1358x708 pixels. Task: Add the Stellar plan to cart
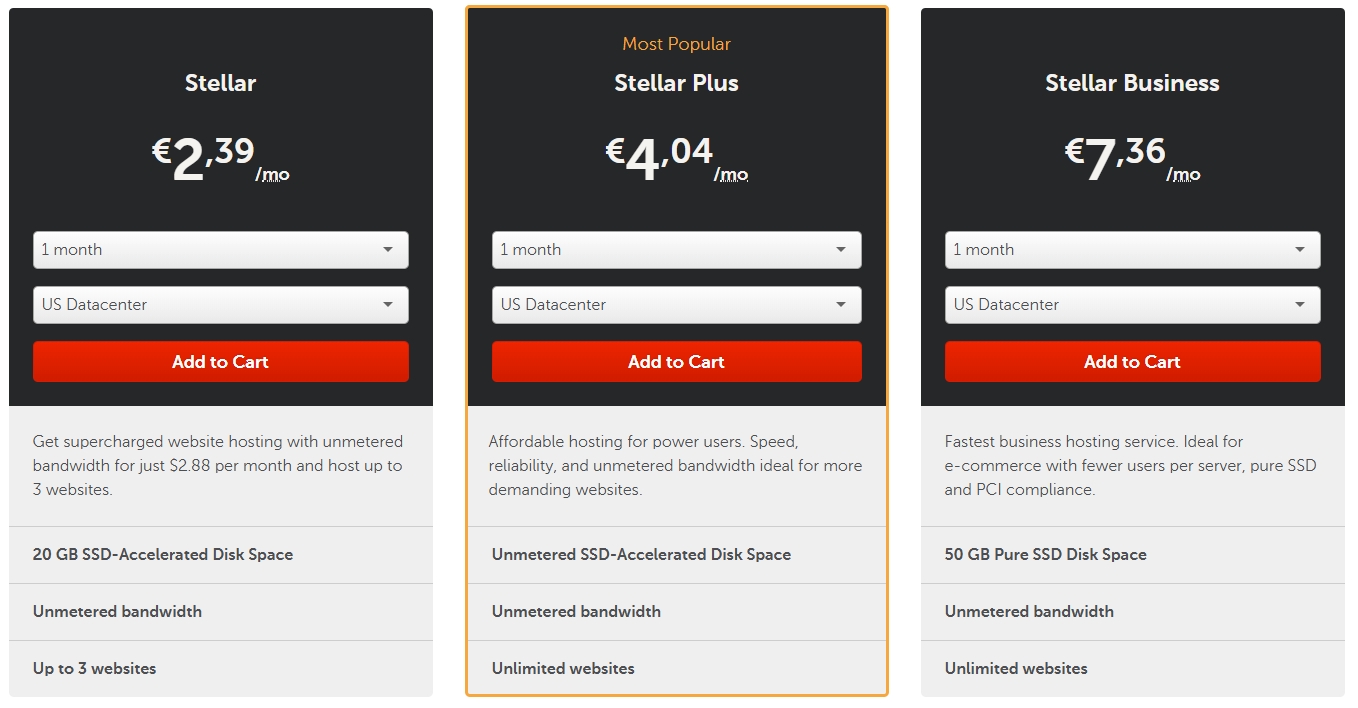(x=220, y=362)
